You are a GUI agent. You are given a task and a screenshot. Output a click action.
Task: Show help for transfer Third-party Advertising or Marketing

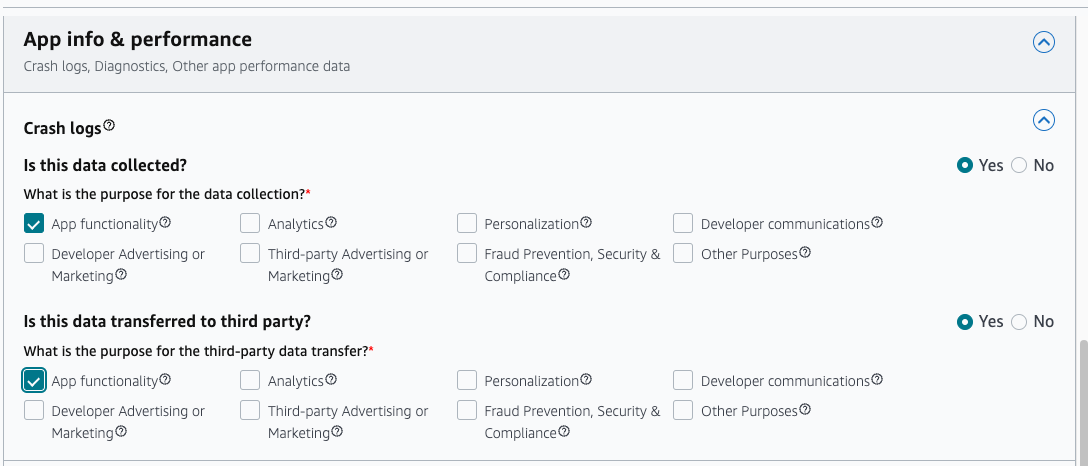click(x=337, y=431)
